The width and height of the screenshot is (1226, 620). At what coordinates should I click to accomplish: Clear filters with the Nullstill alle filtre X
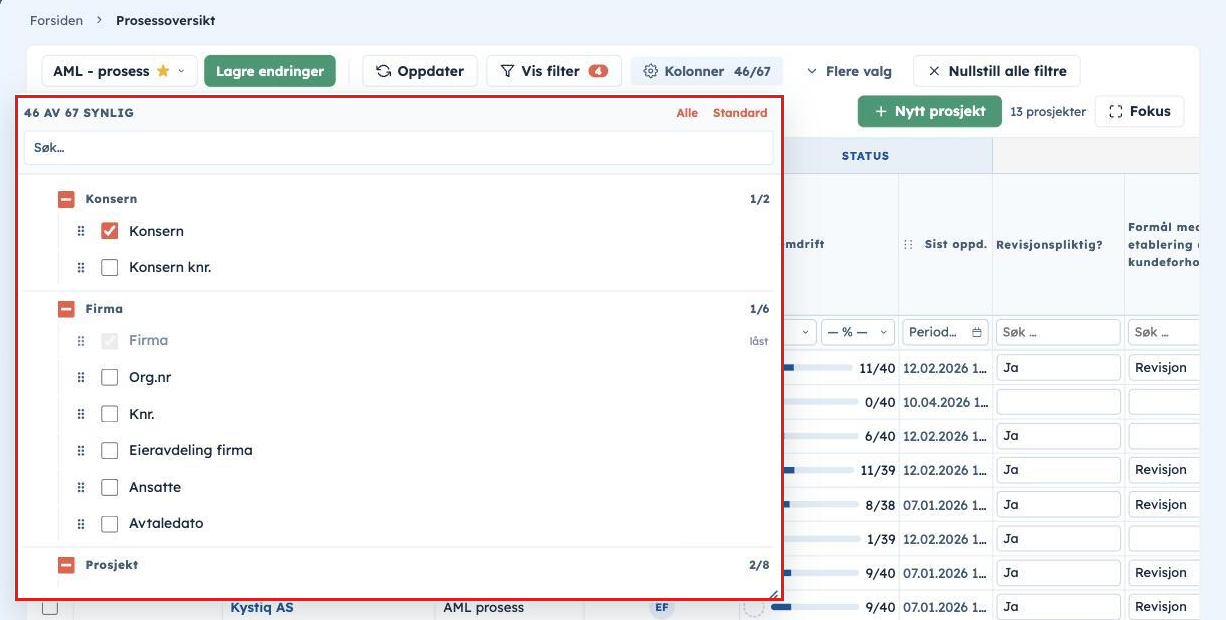(934, 71)
